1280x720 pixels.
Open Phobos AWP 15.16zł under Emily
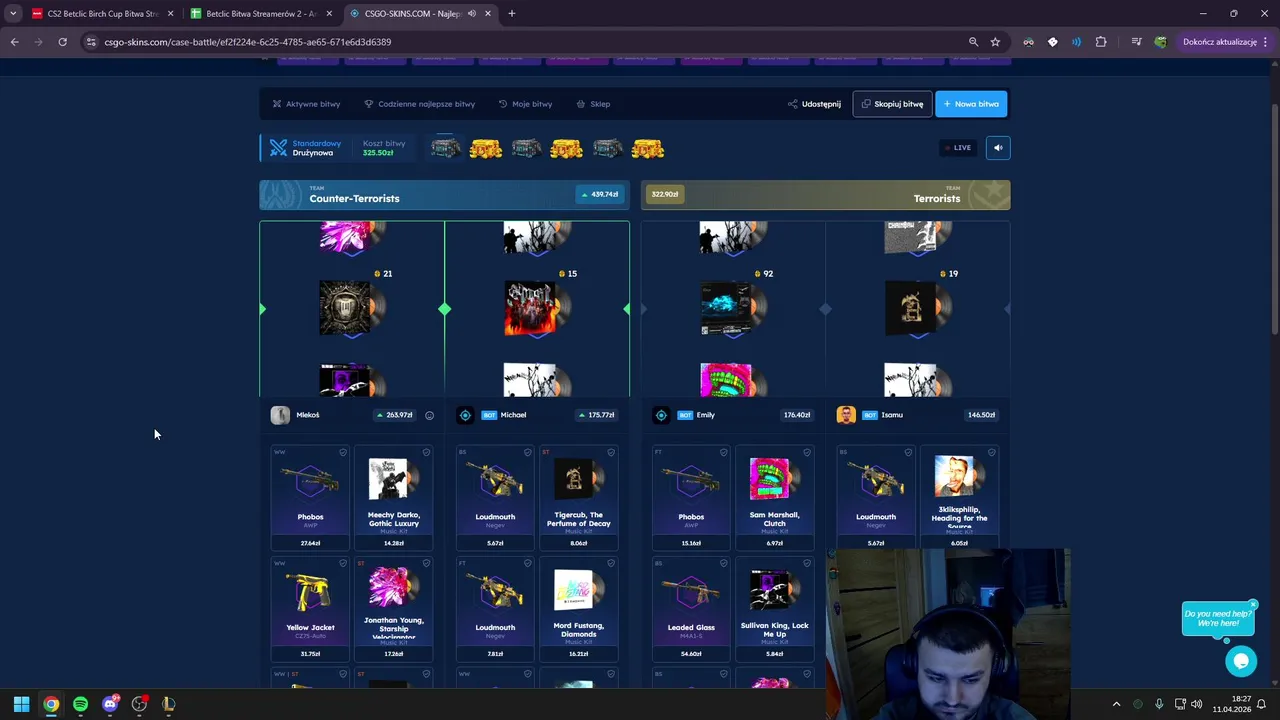click(x=691, y=498)
